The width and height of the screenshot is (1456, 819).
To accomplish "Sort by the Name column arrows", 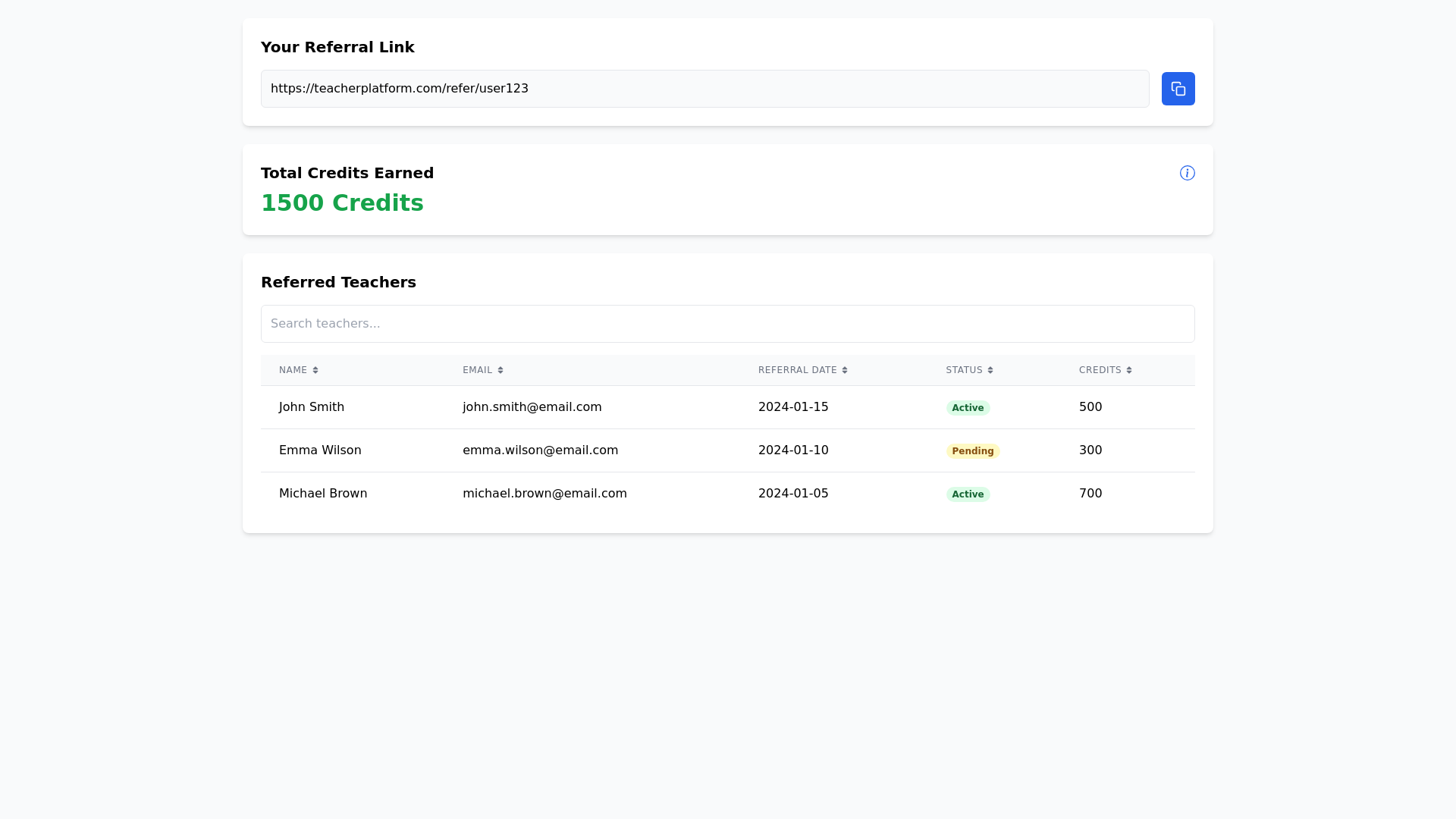I will pyautogui.click(x=315, y=370).
